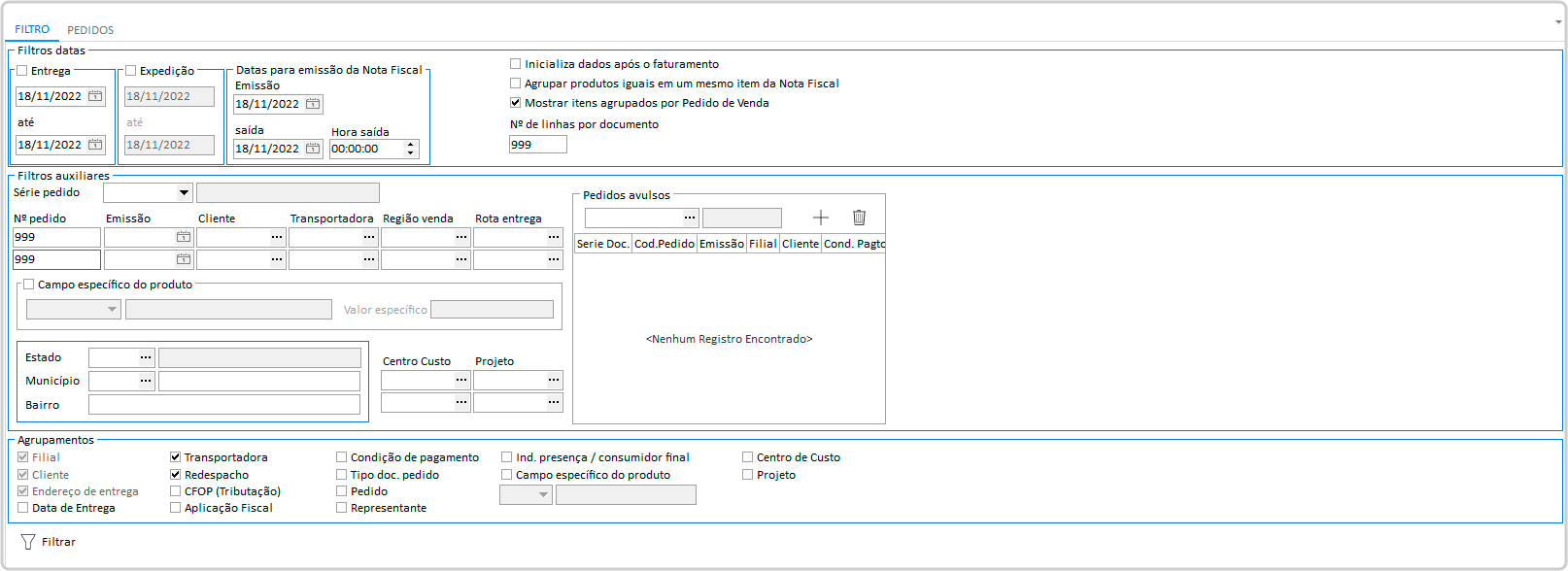Toggle the Transportadora grouping checkbox
The image size is (1568, 571).
coord(176,457)
